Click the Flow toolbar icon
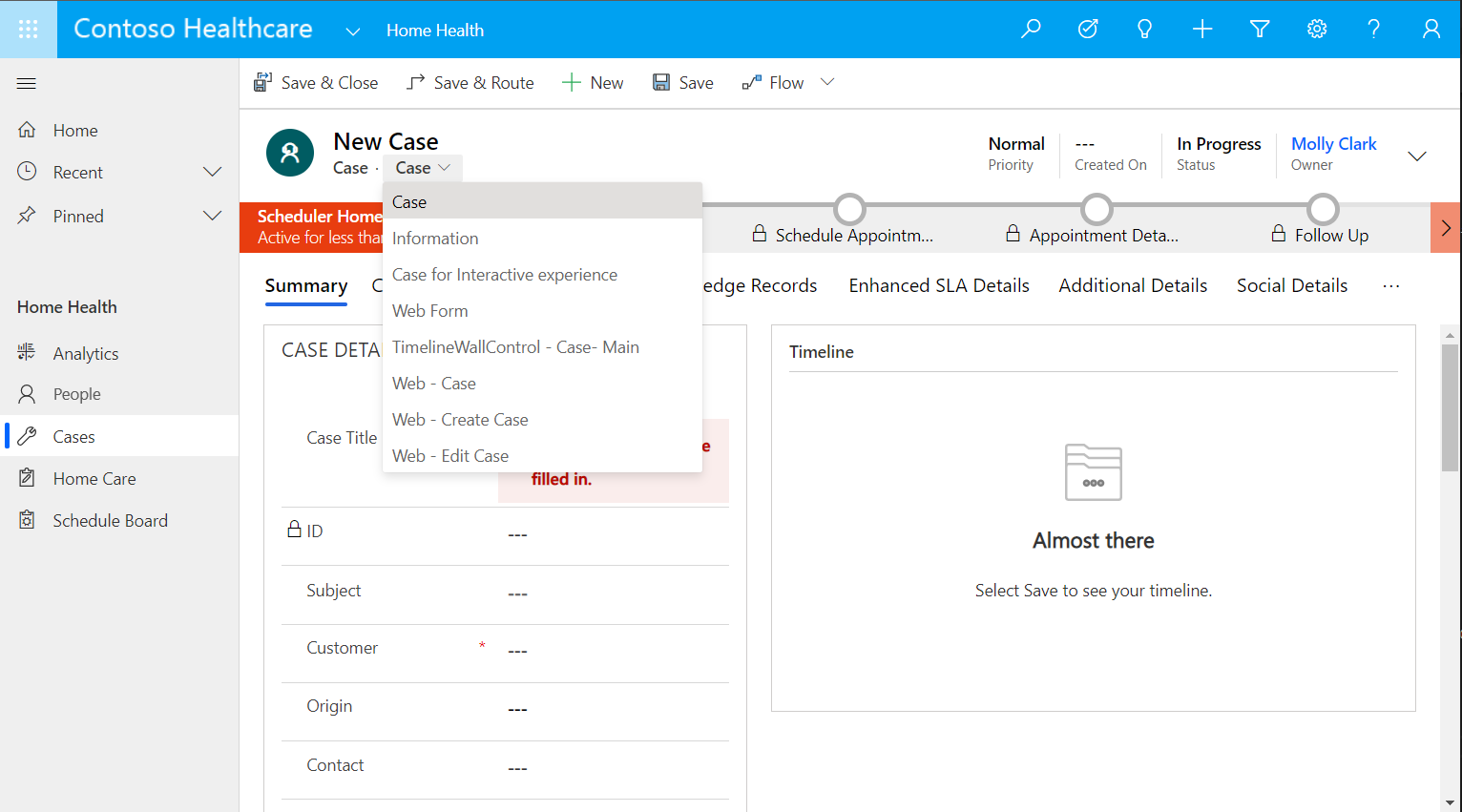Image resolution: width=1462 pixels, height=812 pixels. [x=752, y=83]
